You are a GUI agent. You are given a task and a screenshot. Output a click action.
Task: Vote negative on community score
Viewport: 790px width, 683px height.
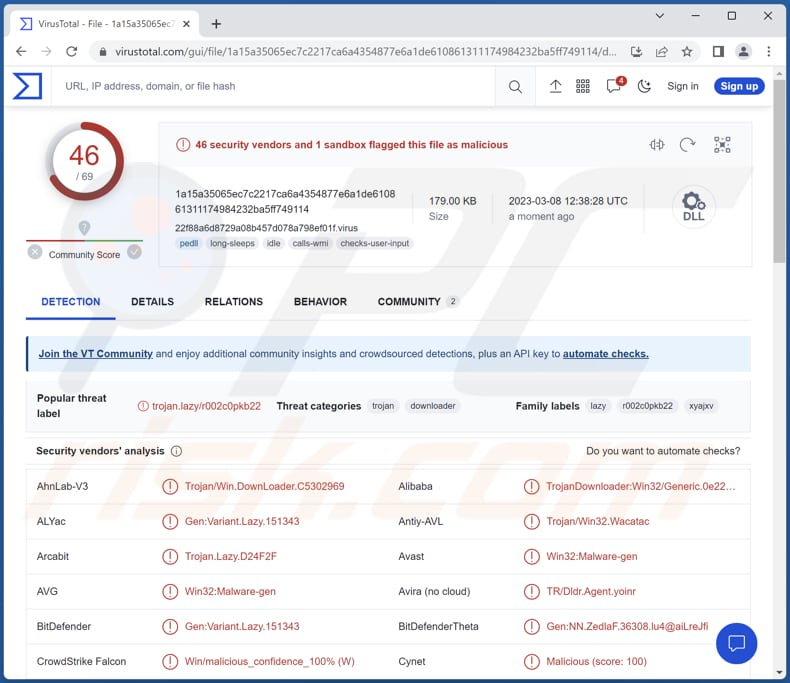click(x=35, y=252)
